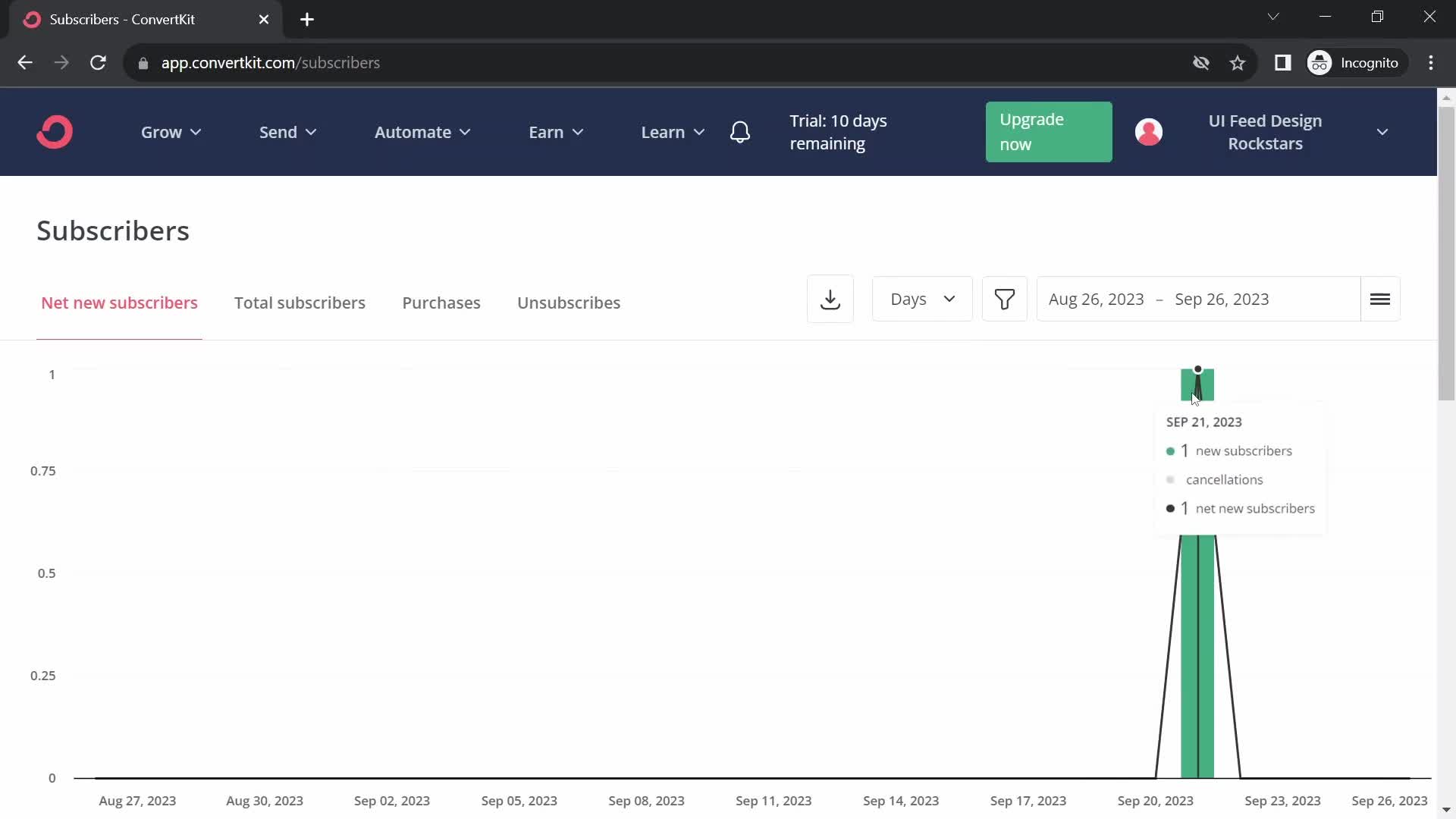Open the filter funnel icon

(1005, 300)
